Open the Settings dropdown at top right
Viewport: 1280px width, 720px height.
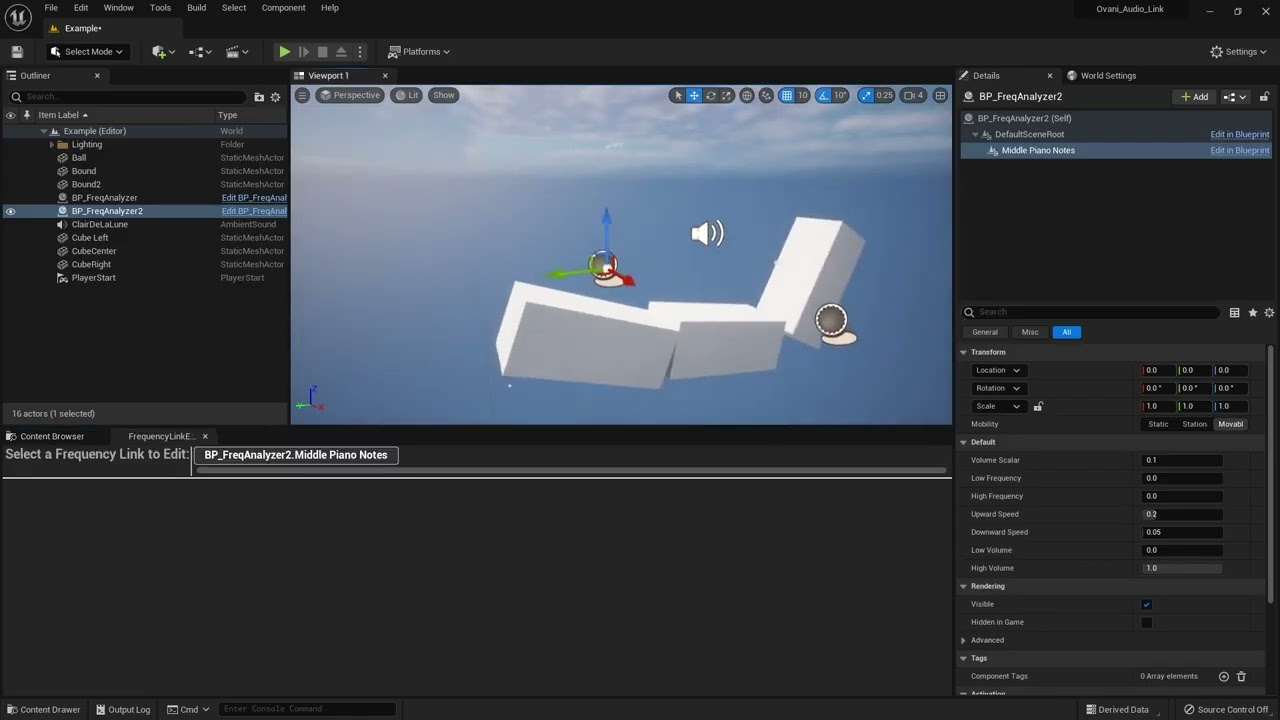pyautogui.click(x=1238, y=52)
